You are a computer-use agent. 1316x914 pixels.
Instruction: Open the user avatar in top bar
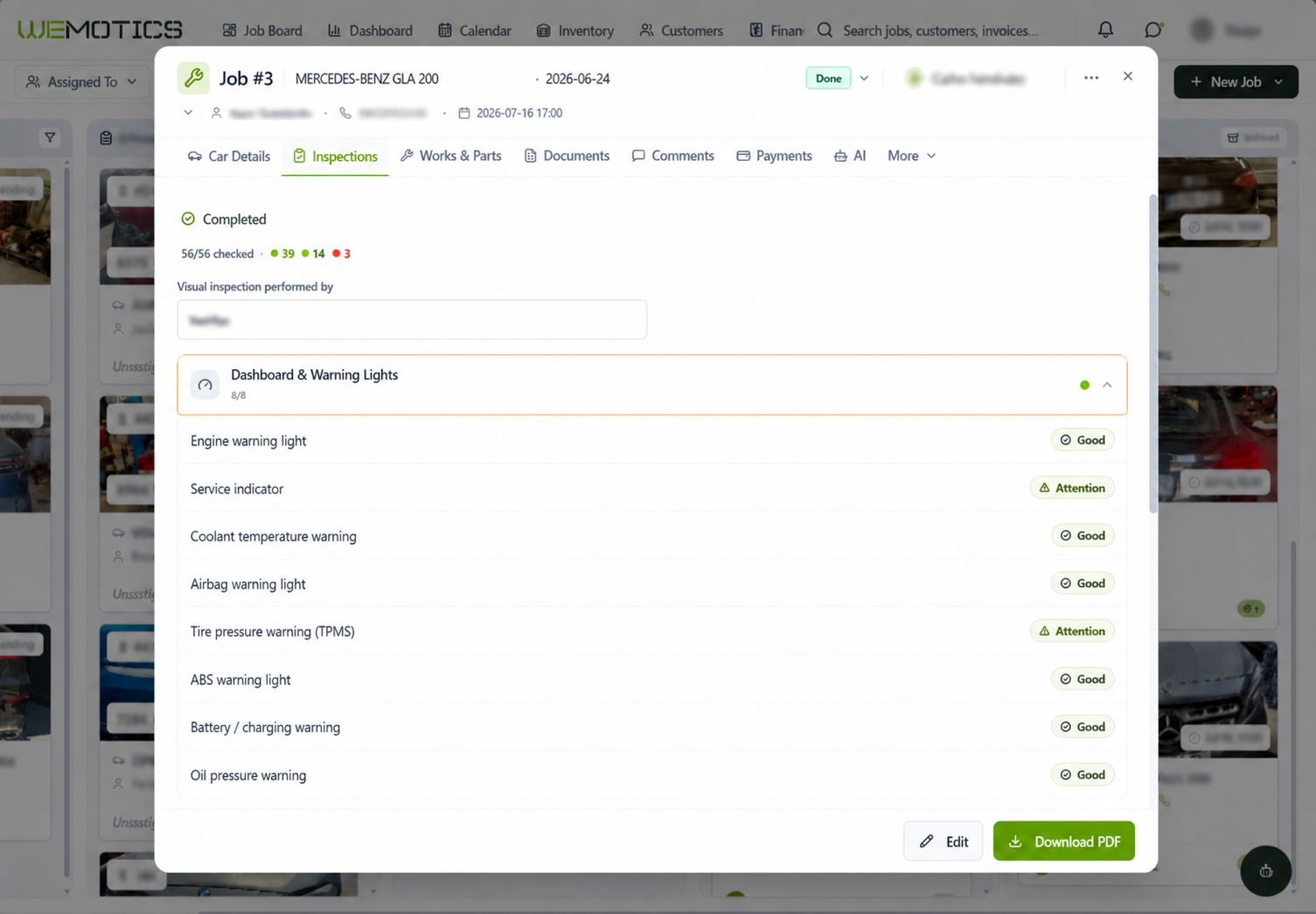1202,30
